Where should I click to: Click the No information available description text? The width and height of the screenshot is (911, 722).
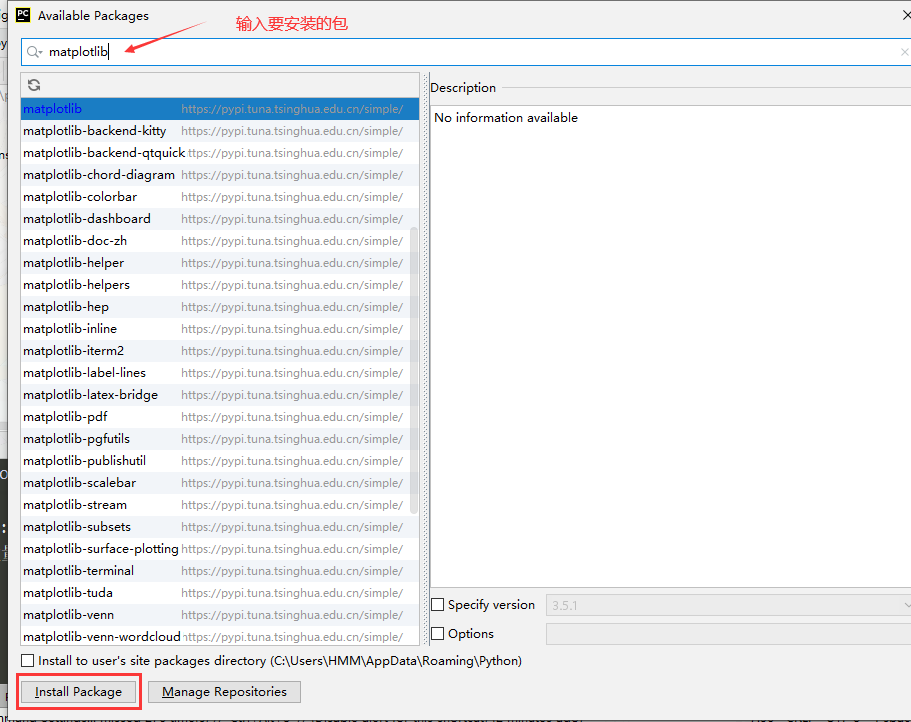(506, 118)
